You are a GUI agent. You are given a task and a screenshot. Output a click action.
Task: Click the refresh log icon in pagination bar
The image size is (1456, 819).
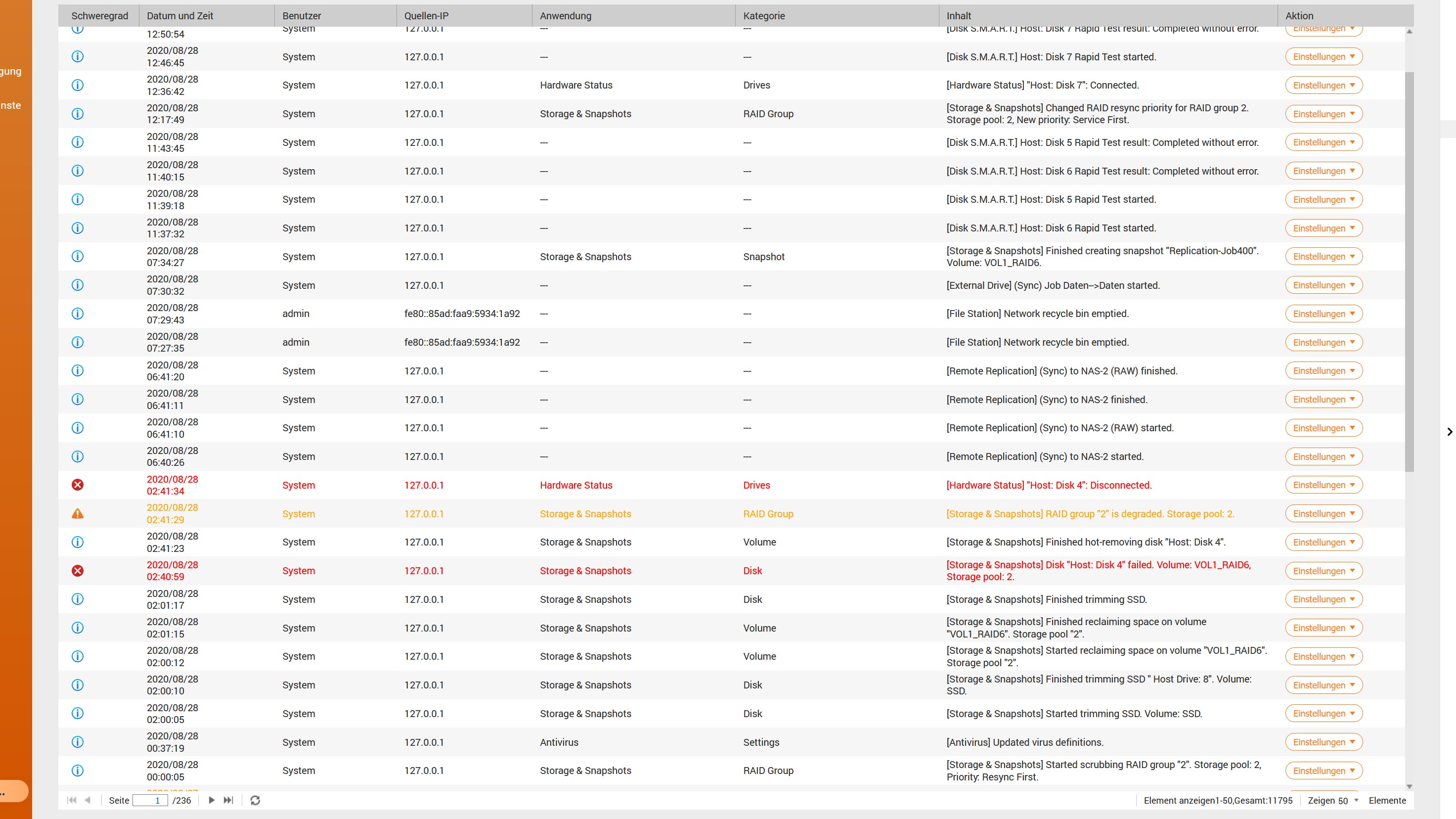pos(255,800)
